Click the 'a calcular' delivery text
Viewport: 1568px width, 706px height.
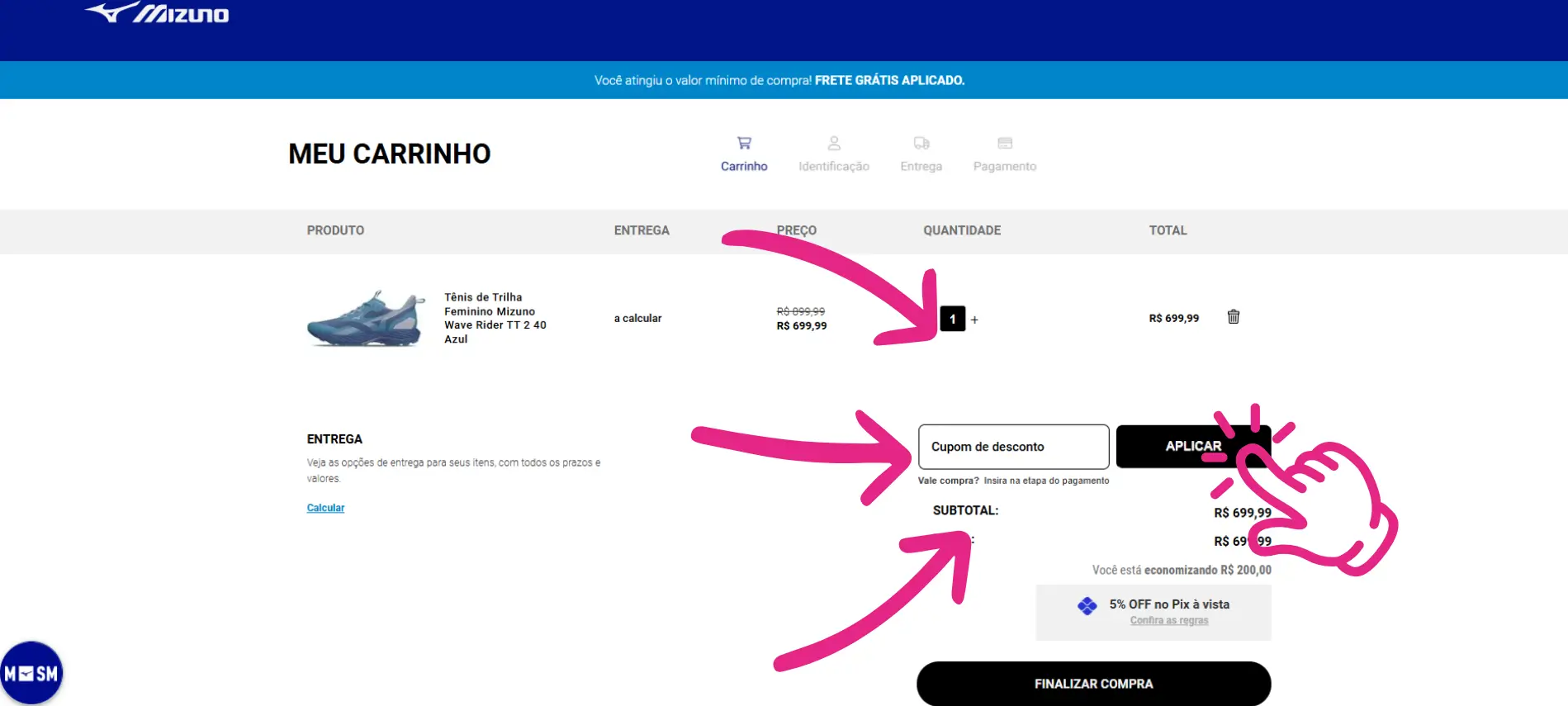click(x=637, y=318)
